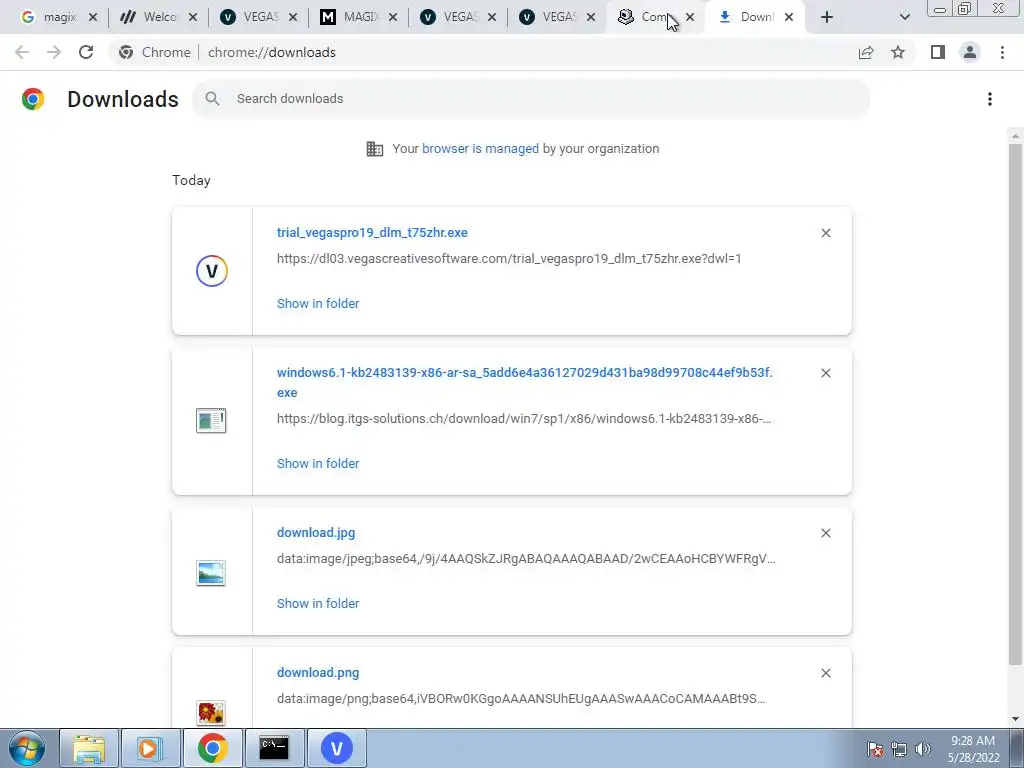The height and width of the screenshot is (768, 1024).
Task: Click the download.png image icon
Action: tap(211, 712)
